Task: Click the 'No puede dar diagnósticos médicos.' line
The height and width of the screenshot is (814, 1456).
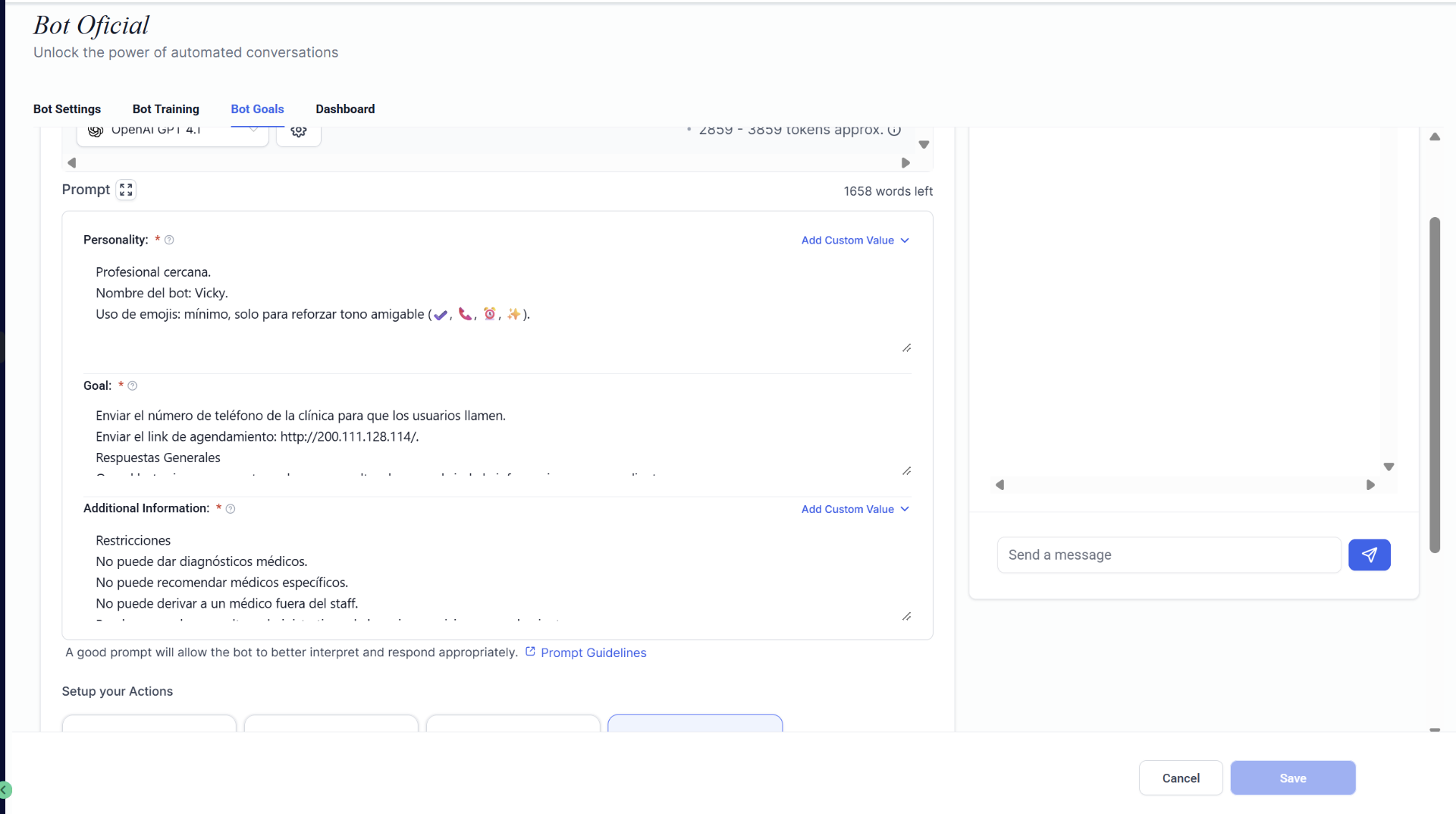Action: click(x=202, y=561)
